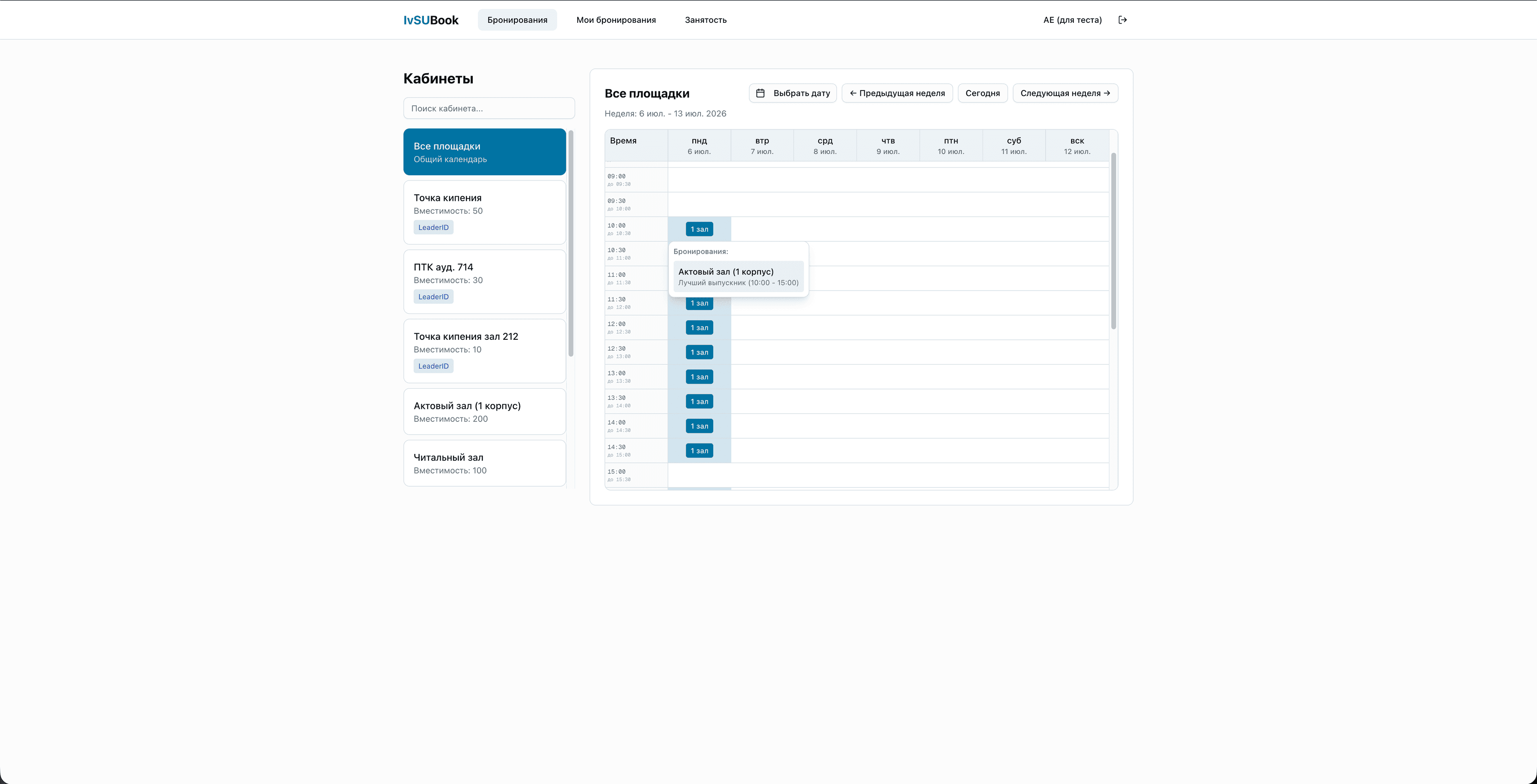The width and height of the screenshot is (1537, 784).
Task: Click the птн 10 июл. column header
Action: 951,146
